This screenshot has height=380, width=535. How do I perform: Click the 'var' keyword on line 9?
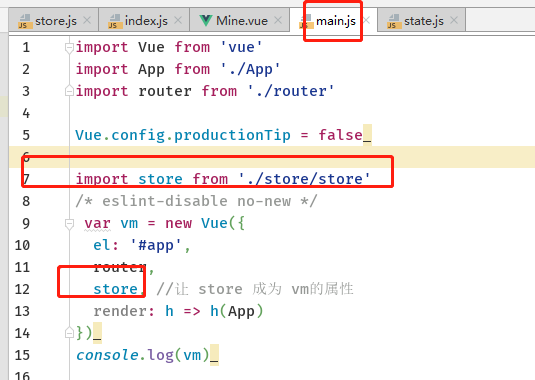click(98, 223)
